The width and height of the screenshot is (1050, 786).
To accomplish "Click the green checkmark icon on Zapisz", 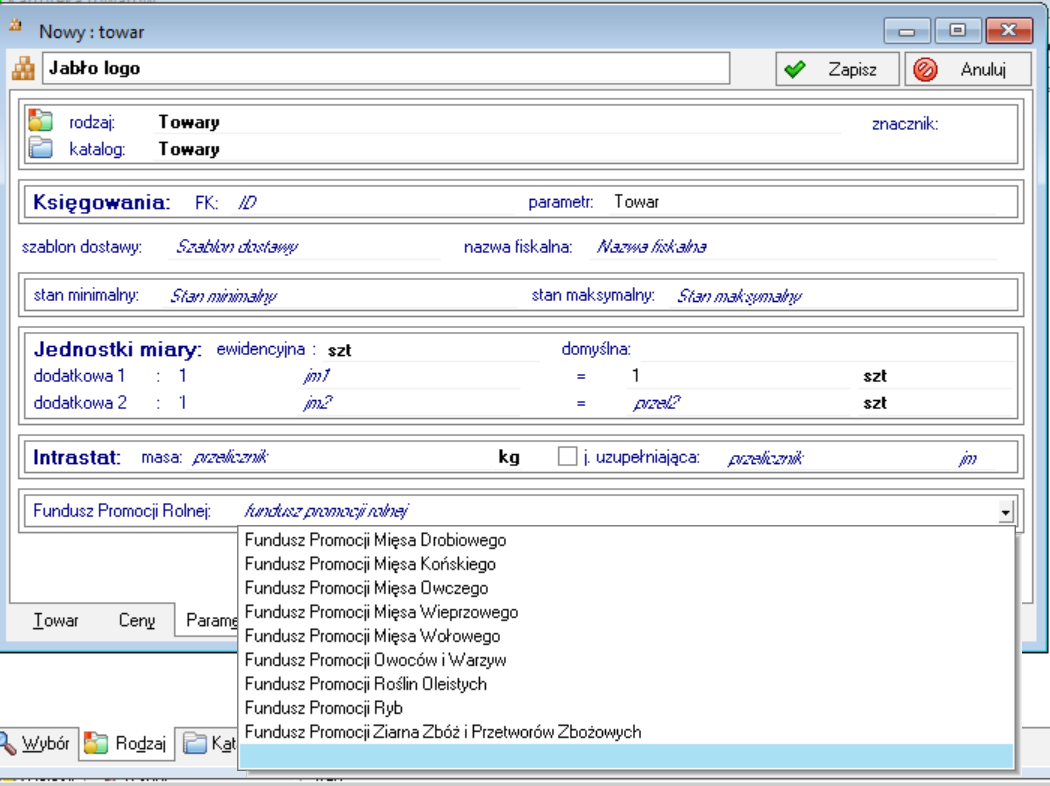I will coord(795,69).
